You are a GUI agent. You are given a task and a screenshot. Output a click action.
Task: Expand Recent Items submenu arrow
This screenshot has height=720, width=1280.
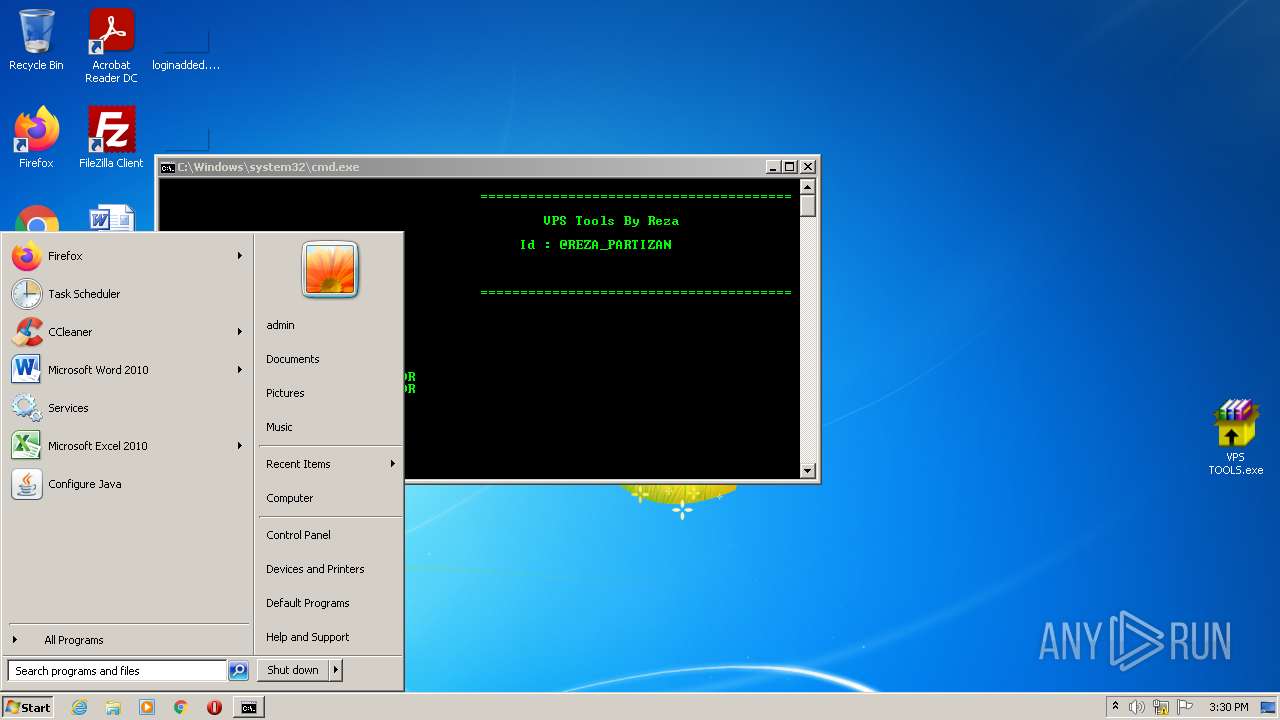point(392,464)
